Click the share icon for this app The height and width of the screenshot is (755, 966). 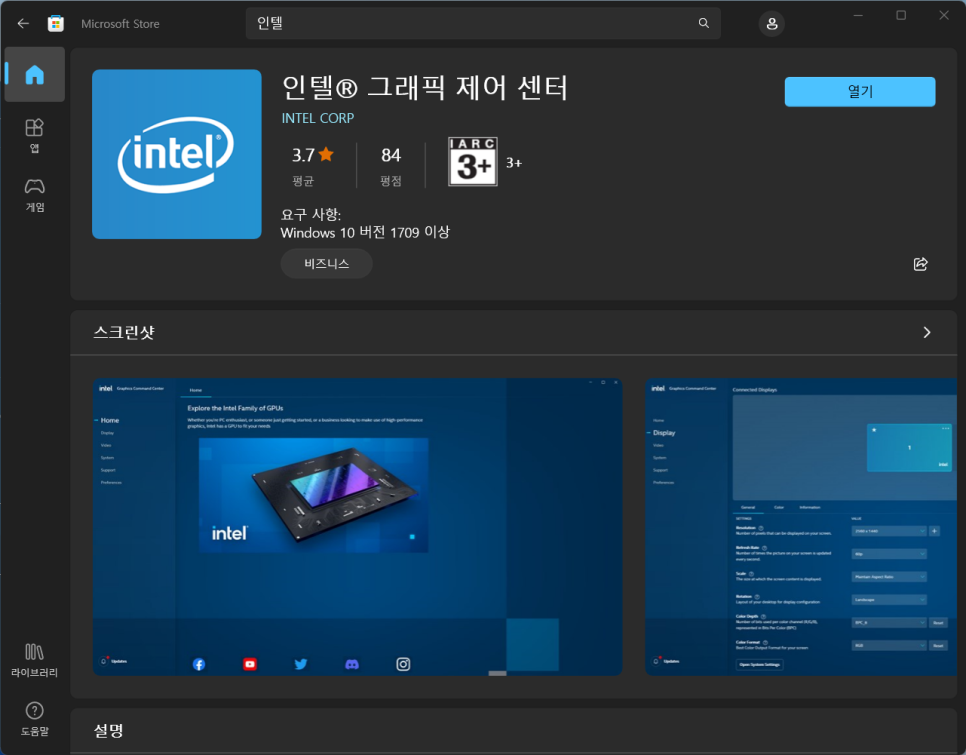pyautogui.click(x=920, y=264)
